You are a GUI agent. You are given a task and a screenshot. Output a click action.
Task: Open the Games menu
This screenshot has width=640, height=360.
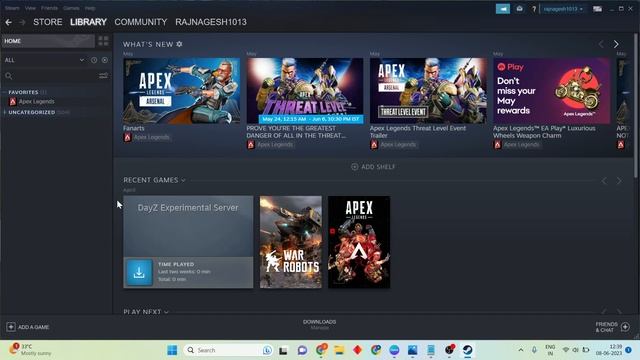[x=71, y=8]
